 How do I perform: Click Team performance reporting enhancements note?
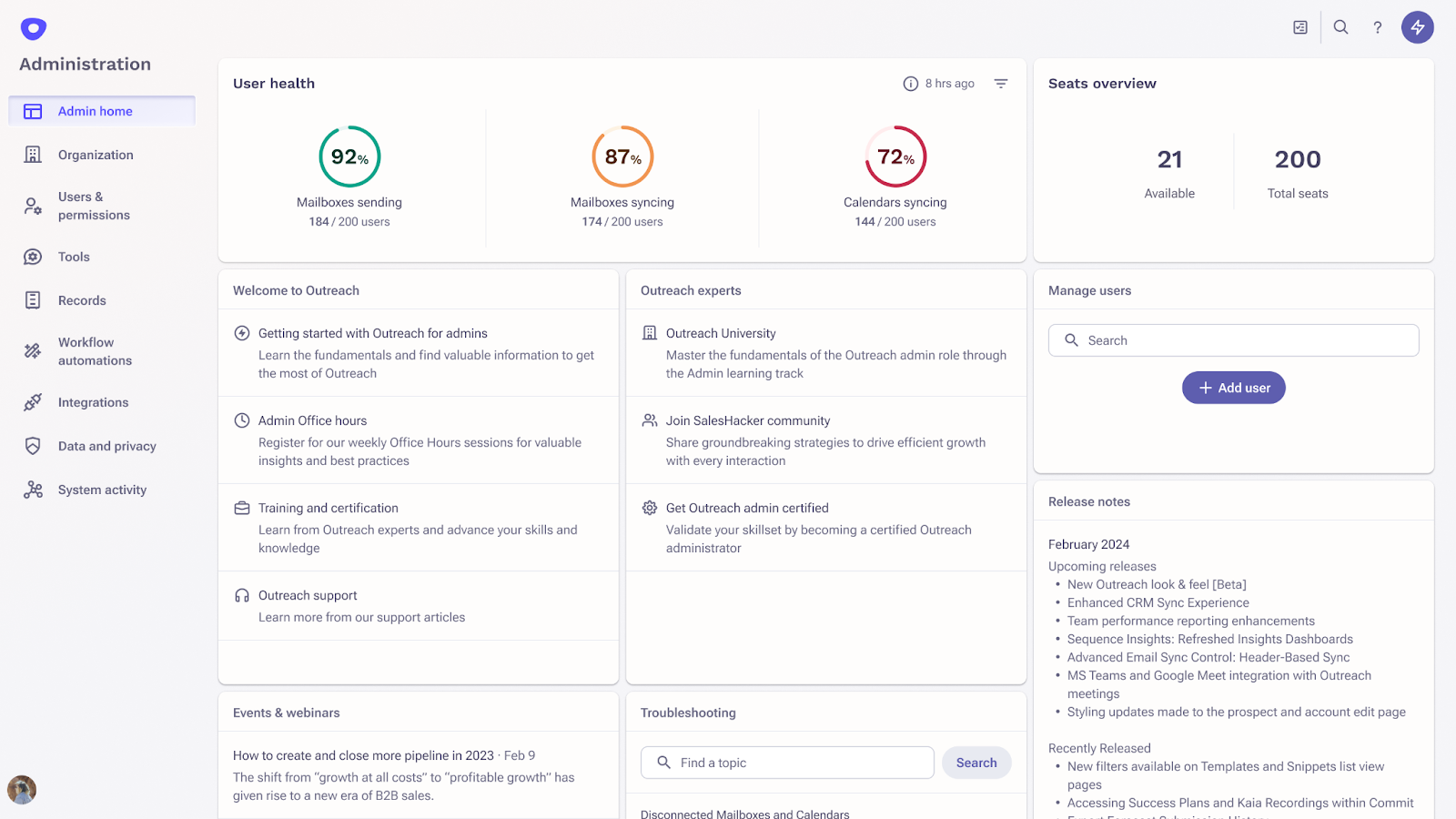pos(1191,621)
